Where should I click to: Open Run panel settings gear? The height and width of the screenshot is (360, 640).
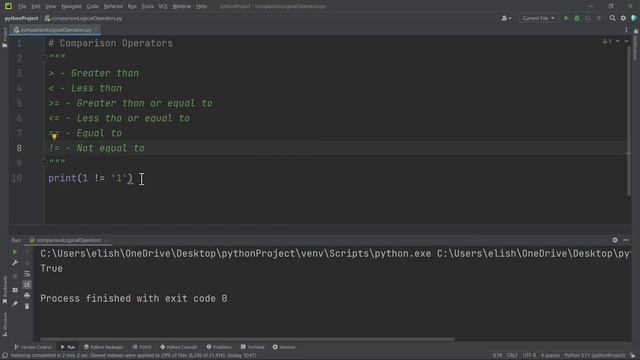coord(615,240)
